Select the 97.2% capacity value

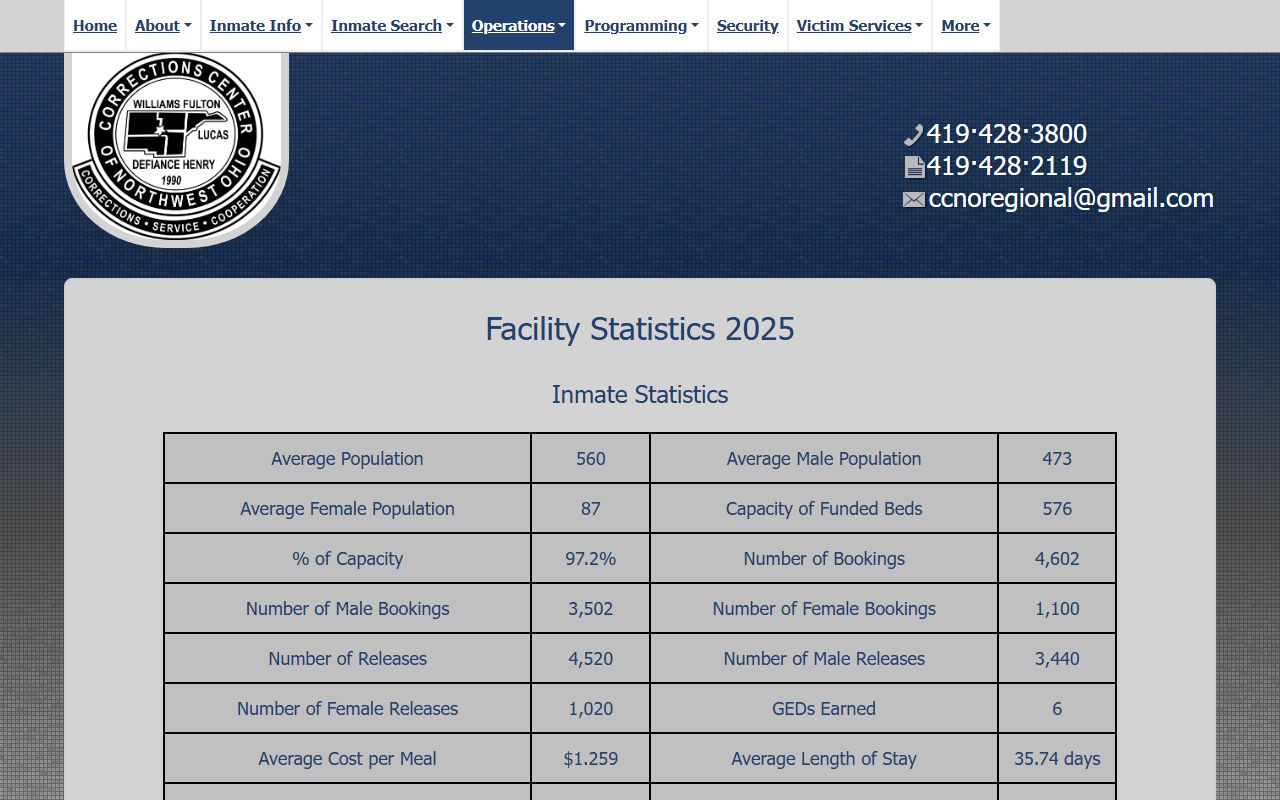coord(591,559)
